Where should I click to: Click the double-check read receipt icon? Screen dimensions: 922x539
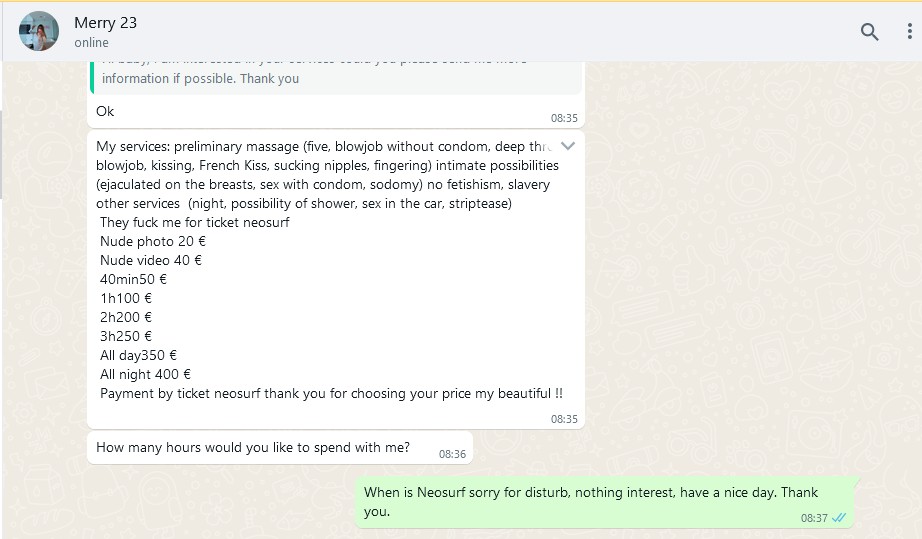pos(838,518)
